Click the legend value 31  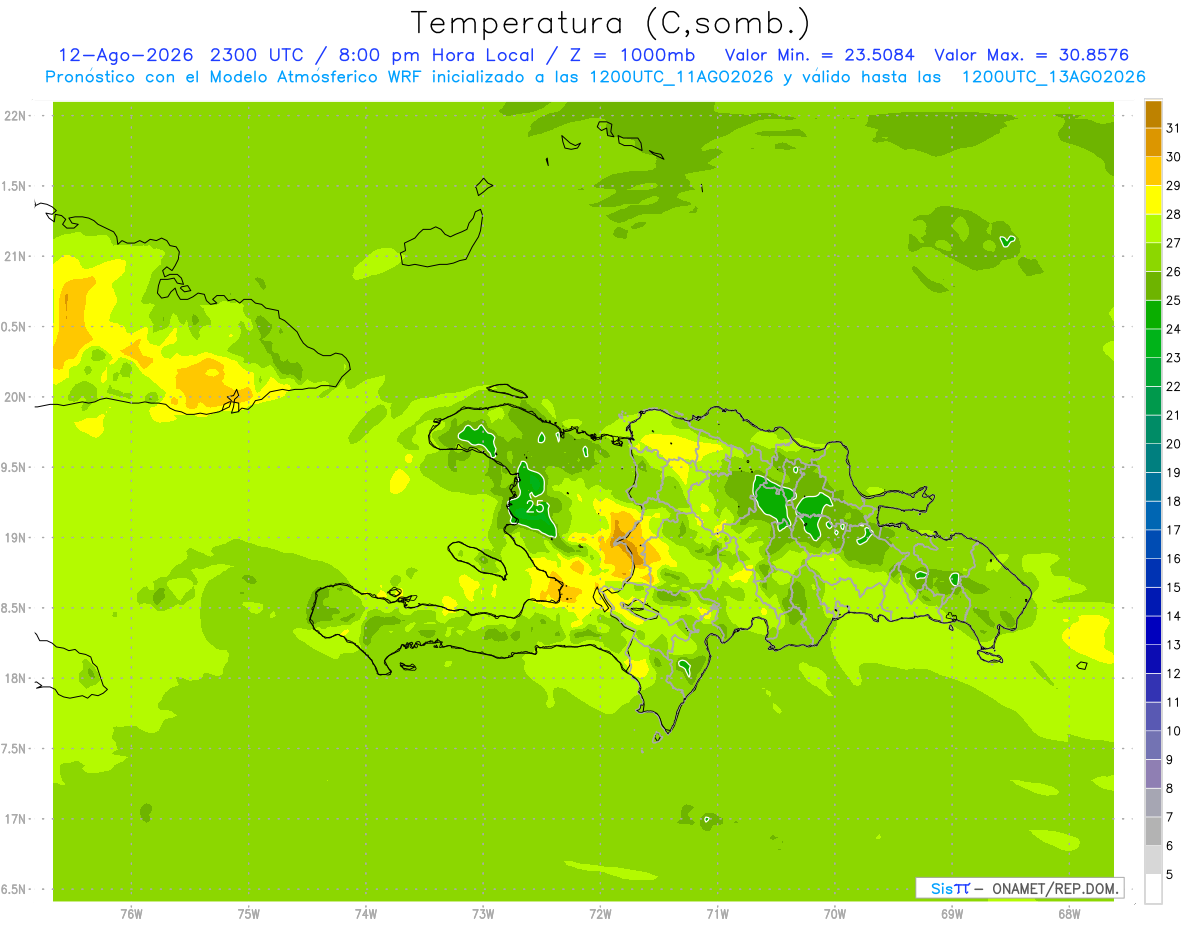click(x=1174, y=128)
